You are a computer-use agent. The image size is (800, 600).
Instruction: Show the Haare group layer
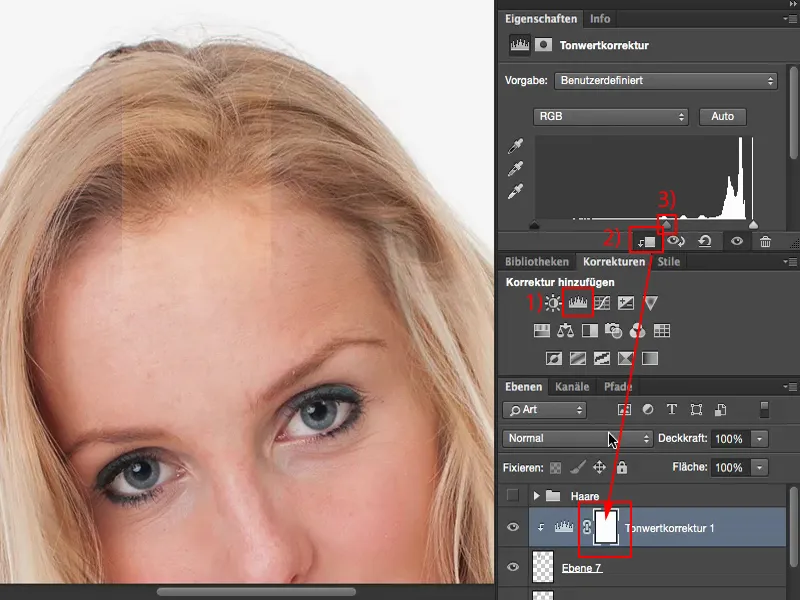pos(513,495)
